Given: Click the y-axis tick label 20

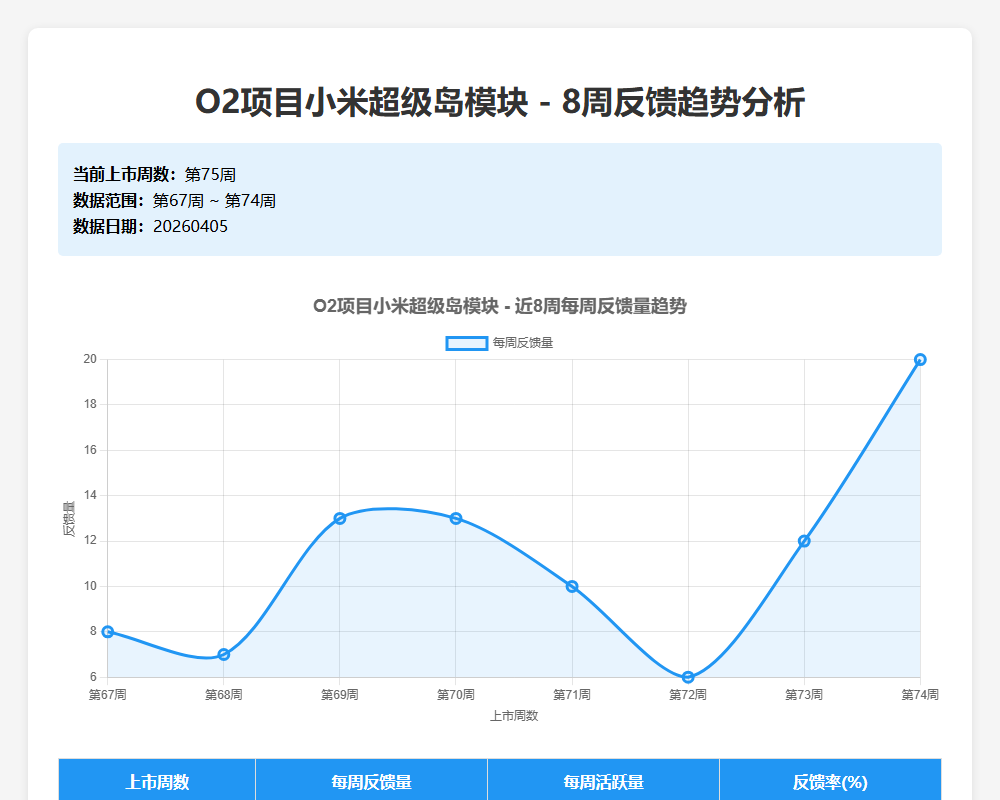Looking at the screenshot, I should point(90,359).
